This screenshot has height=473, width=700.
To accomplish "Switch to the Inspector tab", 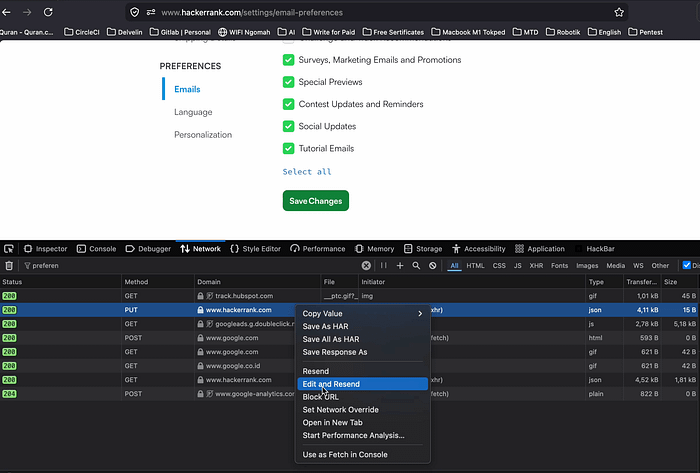I will [46, 249].
